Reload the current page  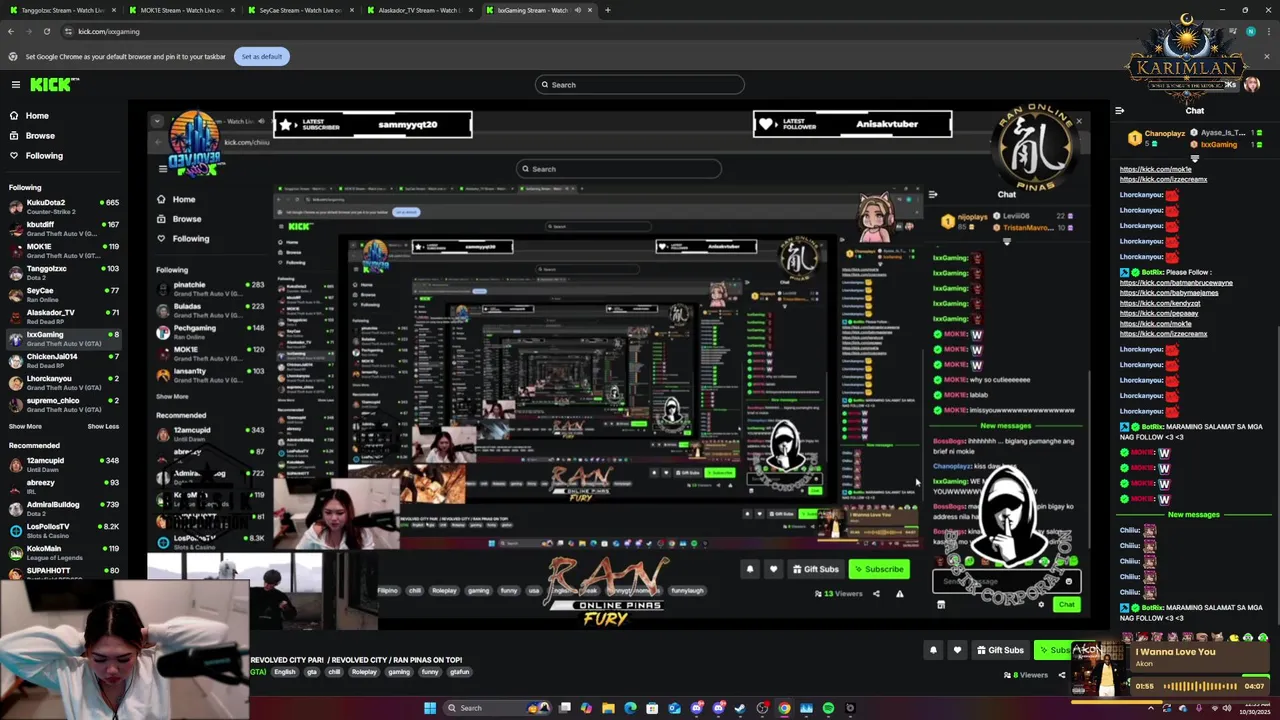tap(46, 31)
